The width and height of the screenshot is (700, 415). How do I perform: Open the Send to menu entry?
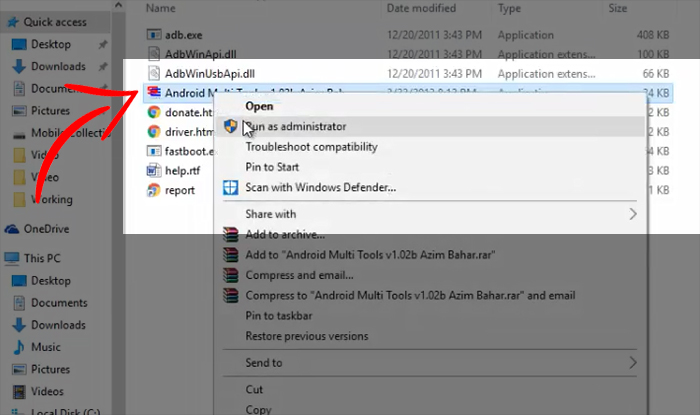click(263, 363)
